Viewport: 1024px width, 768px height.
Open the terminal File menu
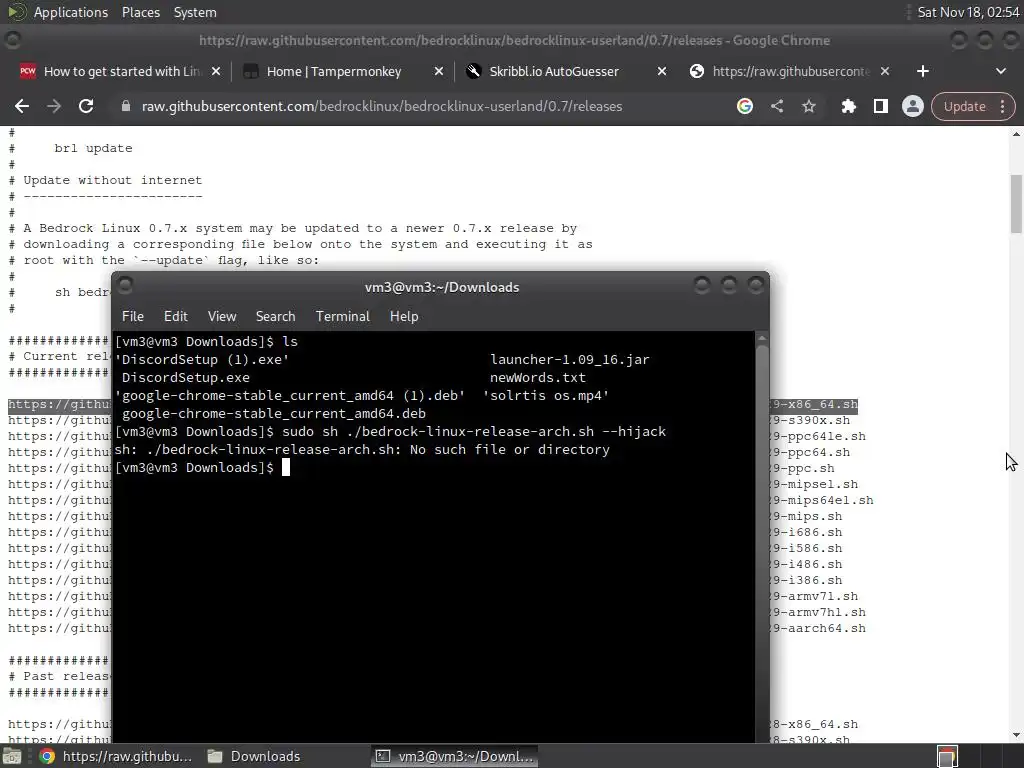coord(133,316)
